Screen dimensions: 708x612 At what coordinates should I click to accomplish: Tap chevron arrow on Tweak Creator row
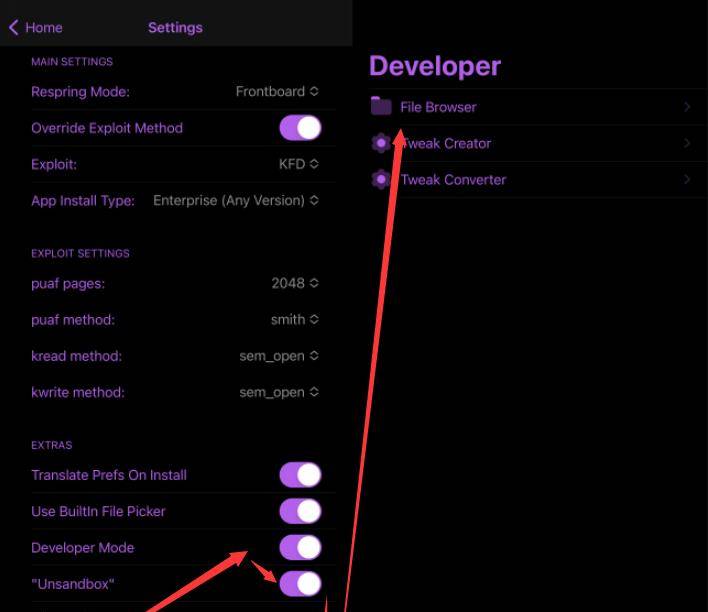(687, 143)
